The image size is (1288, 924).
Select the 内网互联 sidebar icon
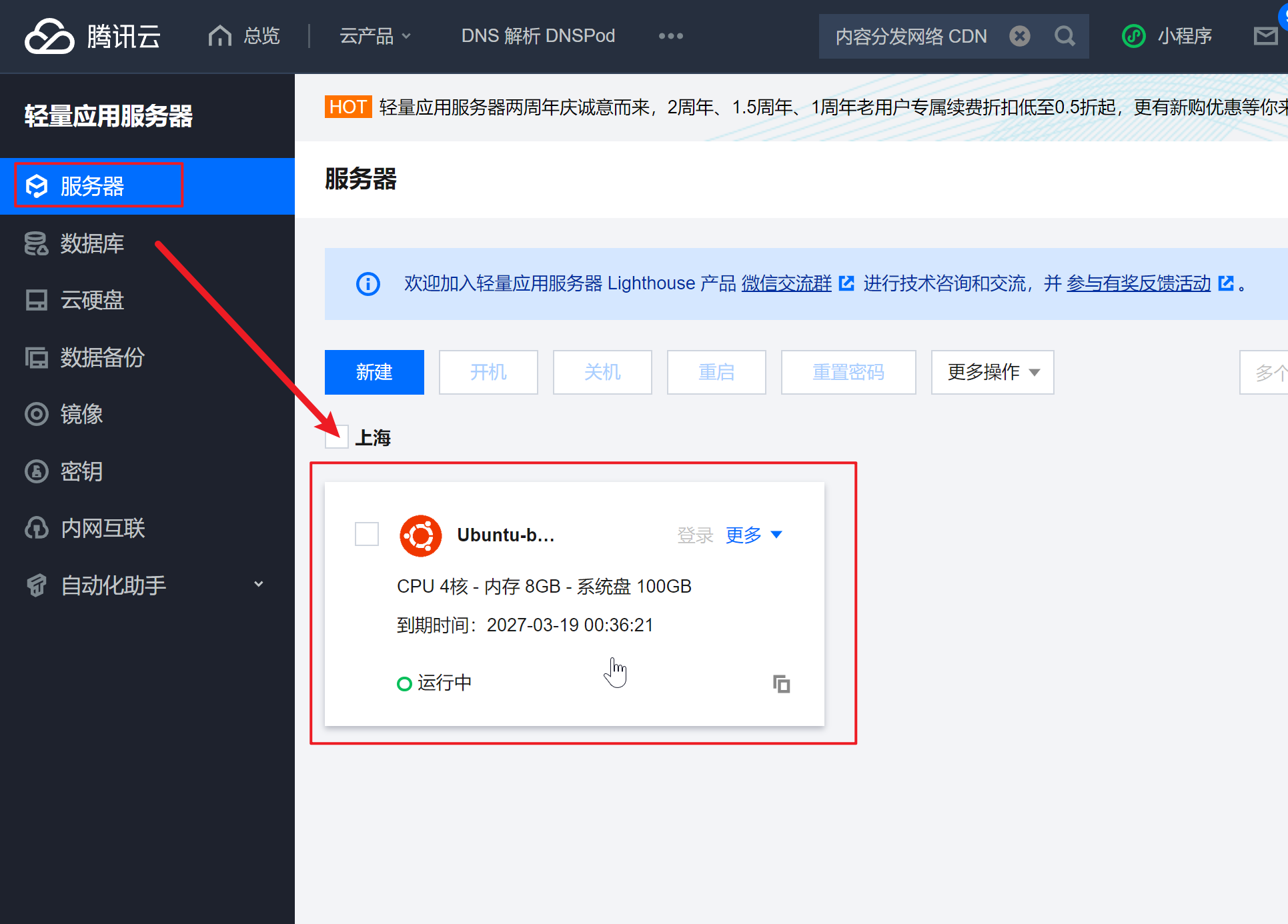coord(37,528)
